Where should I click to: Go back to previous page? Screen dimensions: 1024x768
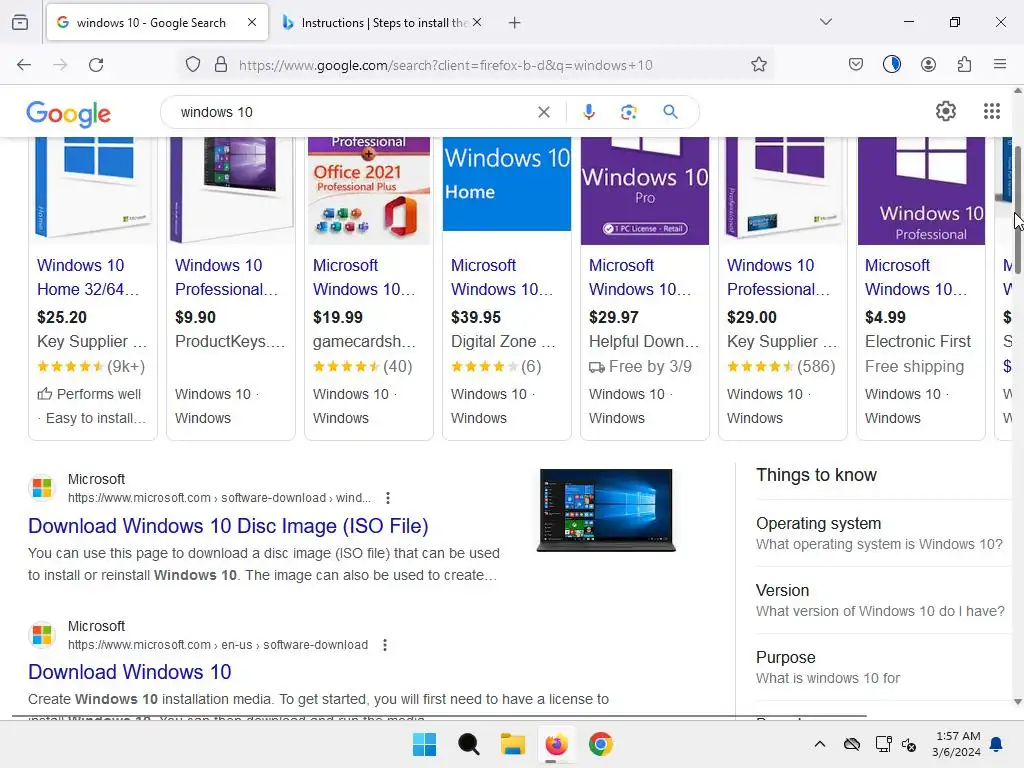[24, 65]
